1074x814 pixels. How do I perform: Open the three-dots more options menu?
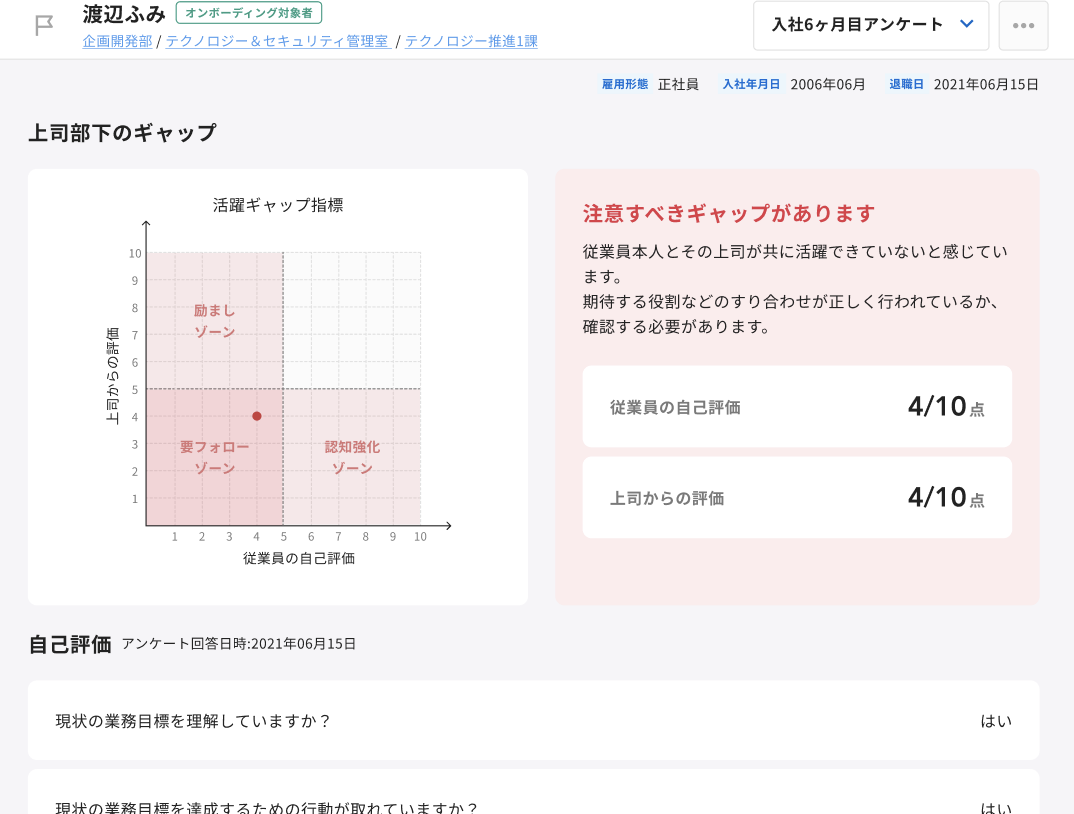1023,26
